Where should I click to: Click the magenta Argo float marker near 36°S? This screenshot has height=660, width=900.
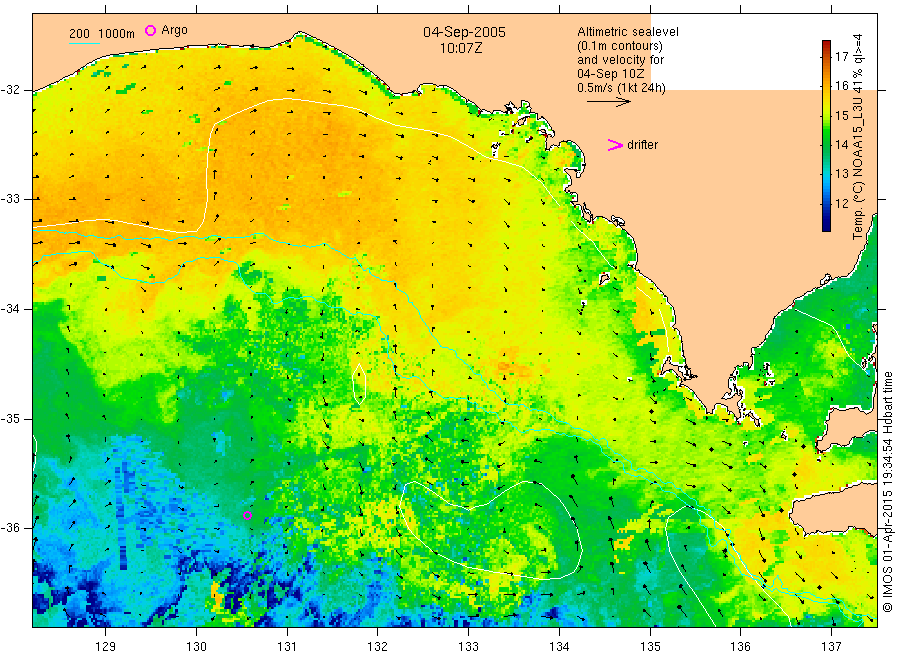(x=247, y=515)
